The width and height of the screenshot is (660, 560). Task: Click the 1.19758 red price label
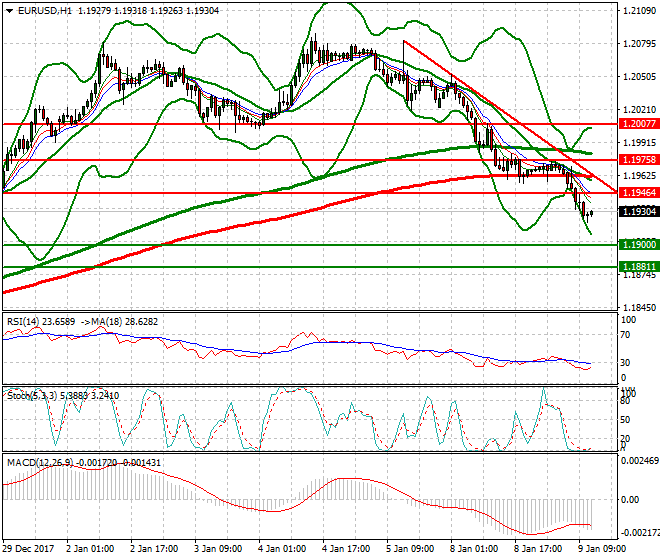point(636,159)
